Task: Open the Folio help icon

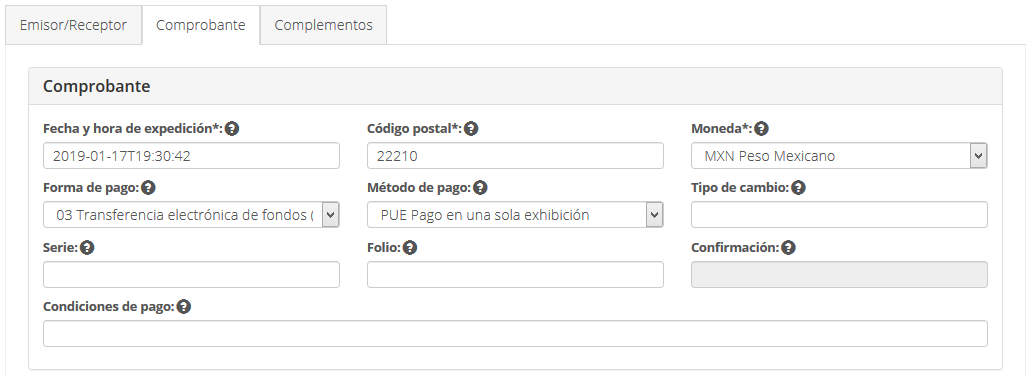Action: [x=410, y=248]
